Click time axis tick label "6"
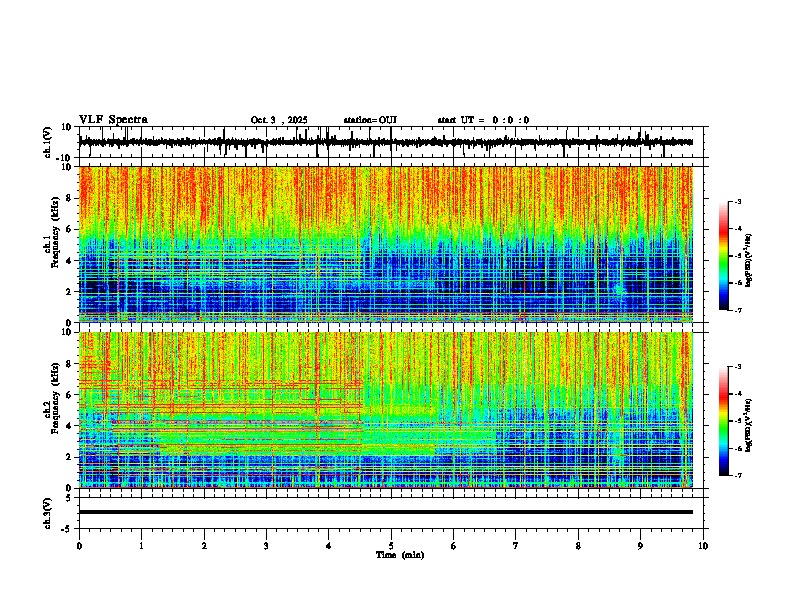 [x=454, y=546]
